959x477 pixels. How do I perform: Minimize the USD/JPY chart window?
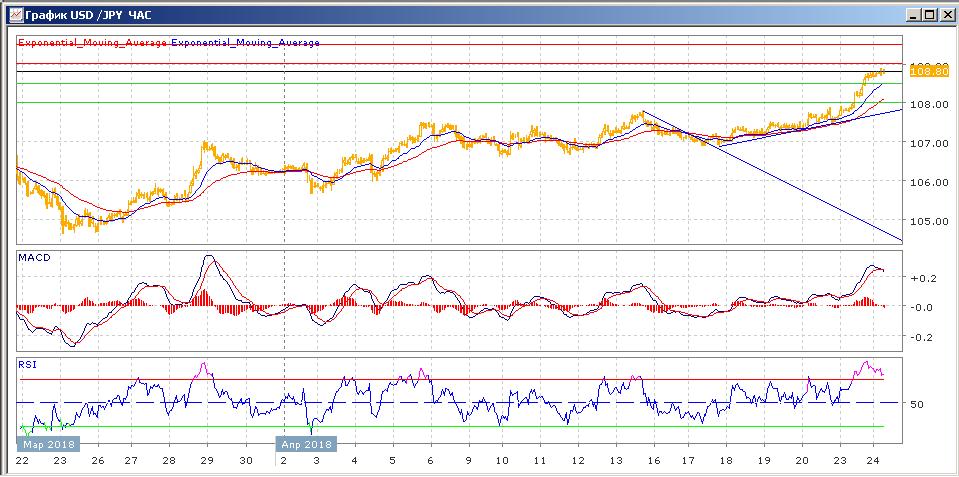pyautogui.click(x=914, y=14)
